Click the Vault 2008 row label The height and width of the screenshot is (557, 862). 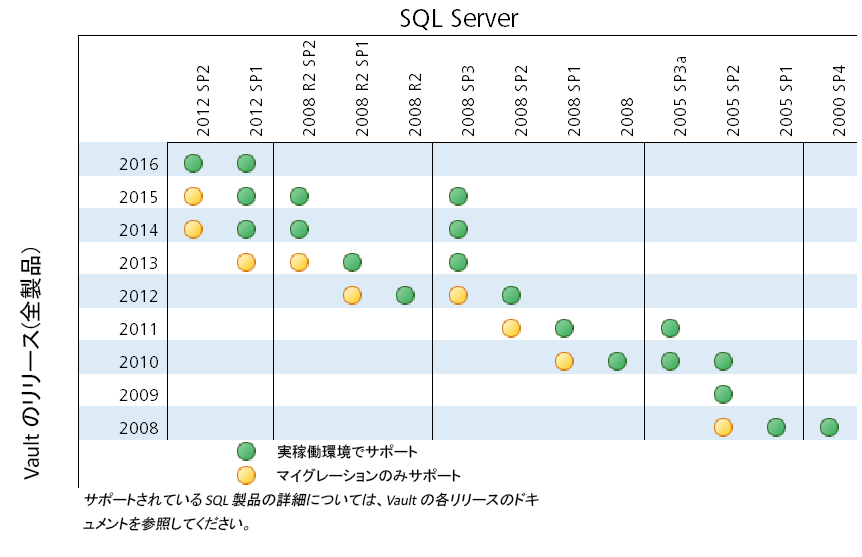[x=139, y=428]
